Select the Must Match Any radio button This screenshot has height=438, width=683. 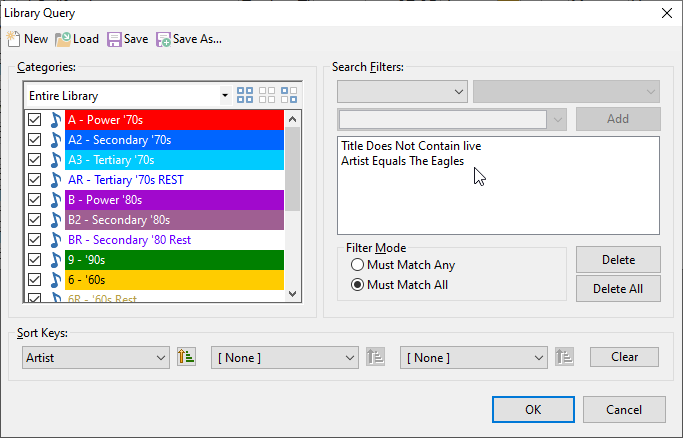pyautogui.click(x=357, y=265)
